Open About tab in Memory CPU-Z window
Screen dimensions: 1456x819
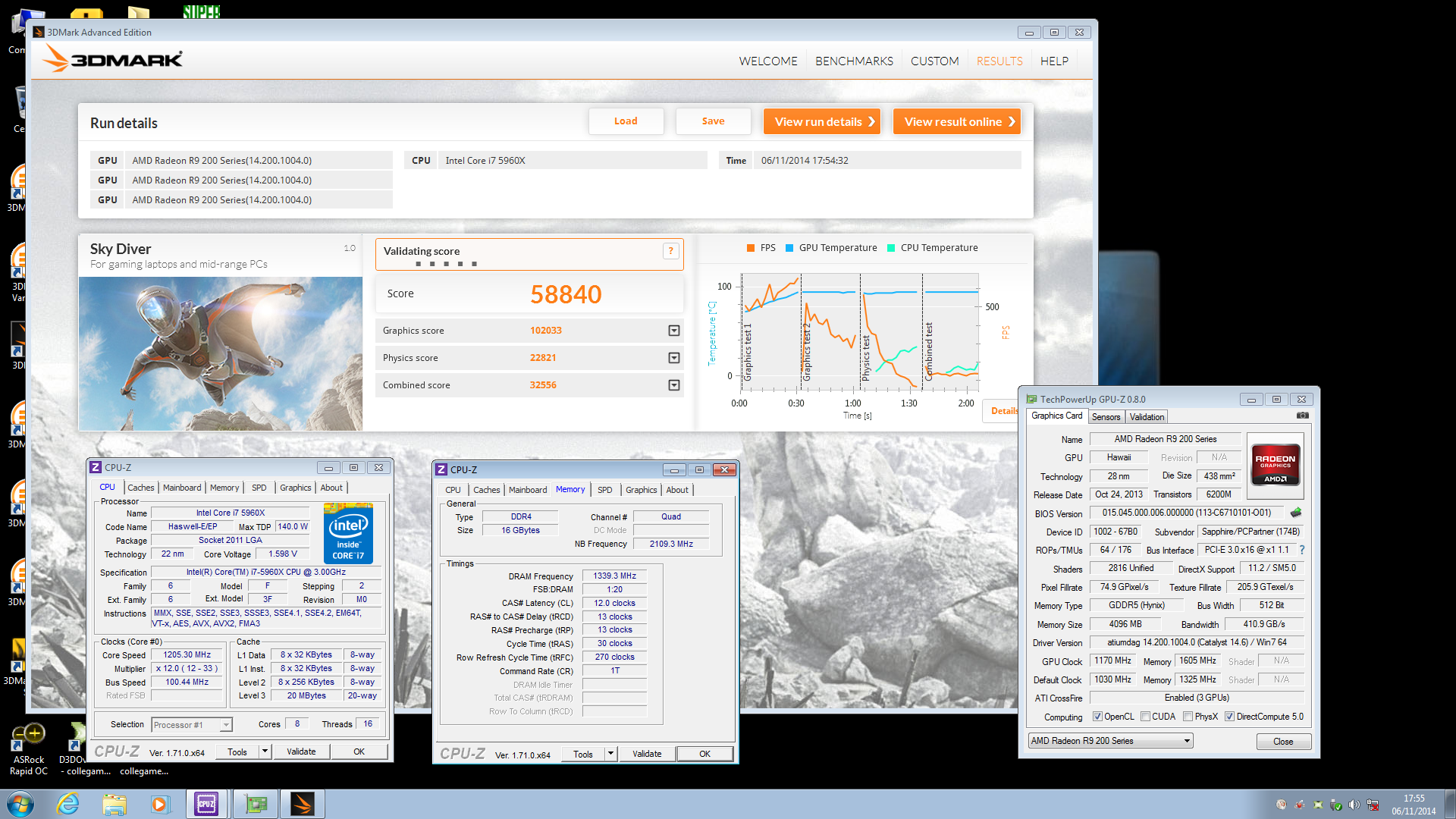pos(677,490)
